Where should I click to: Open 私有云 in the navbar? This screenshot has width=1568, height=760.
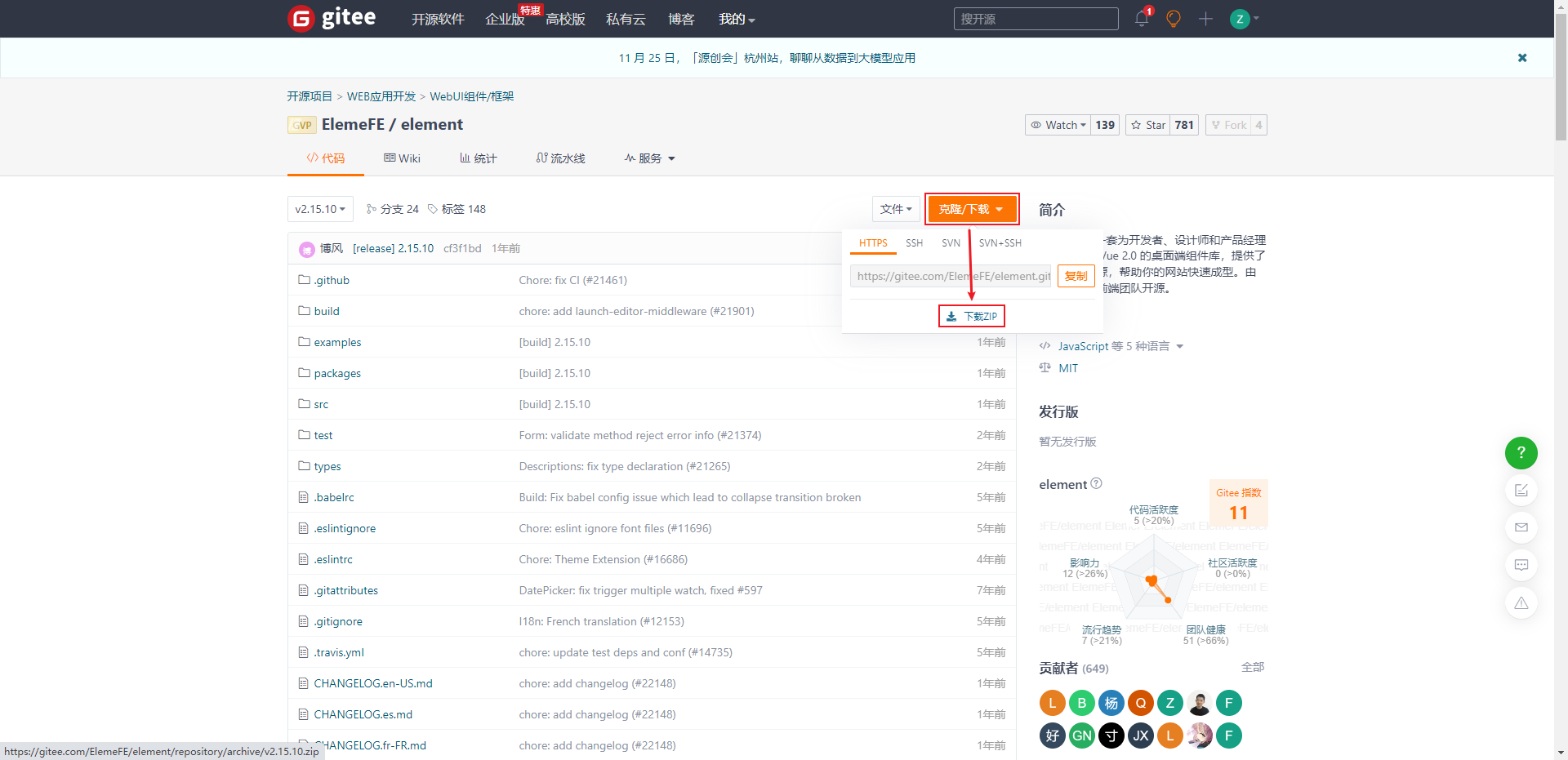click(626, 19)
